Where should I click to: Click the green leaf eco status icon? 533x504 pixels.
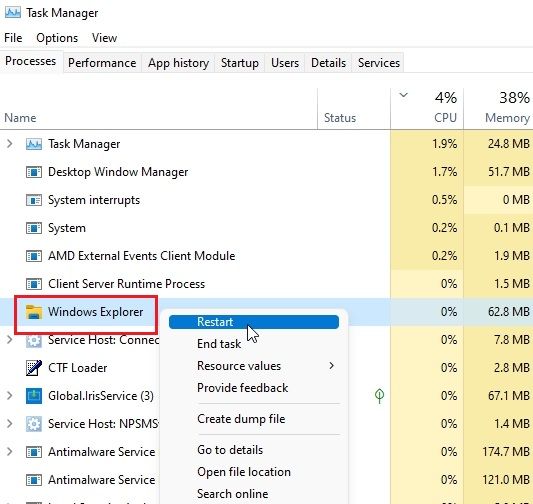click(379, 396)
